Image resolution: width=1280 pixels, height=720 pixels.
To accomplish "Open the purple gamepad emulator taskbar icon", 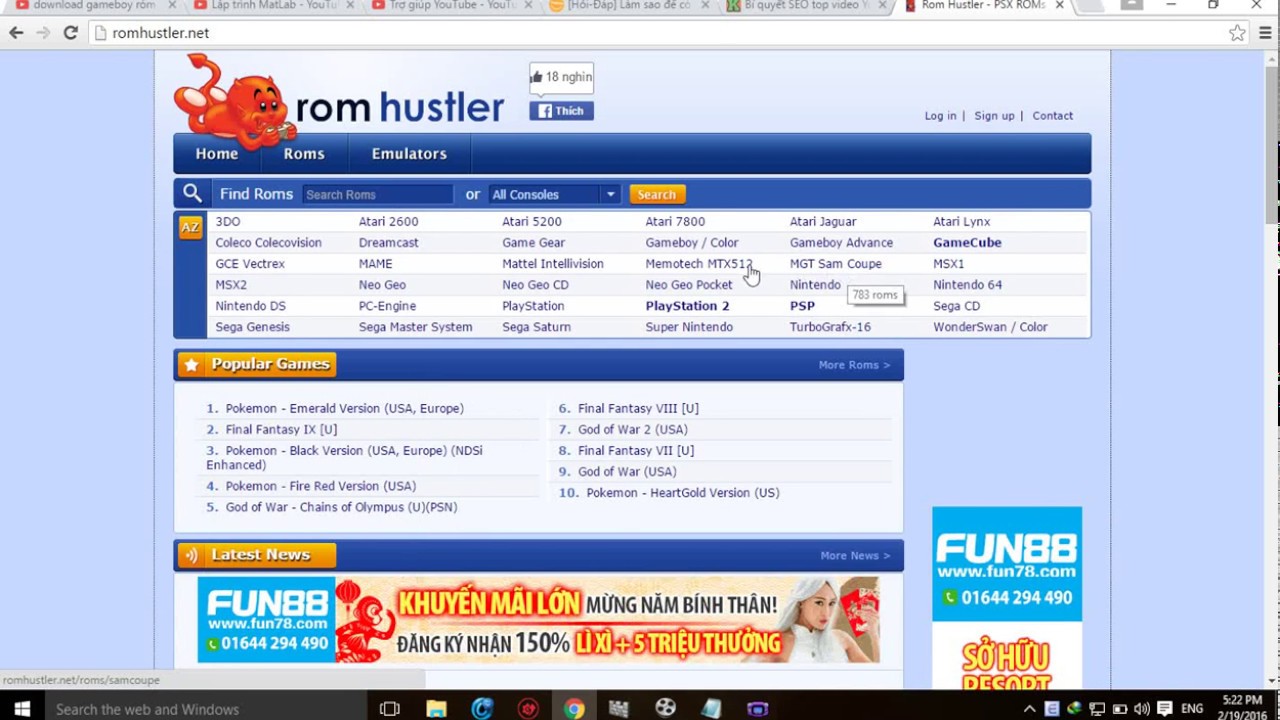I will (757, 709).
